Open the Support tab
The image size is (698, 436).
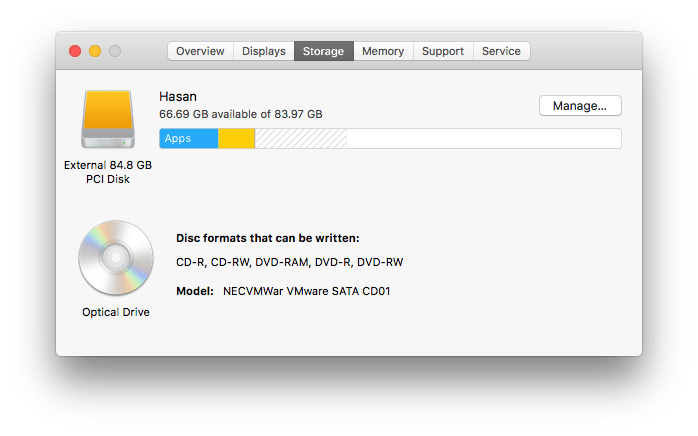coord(443,51)
